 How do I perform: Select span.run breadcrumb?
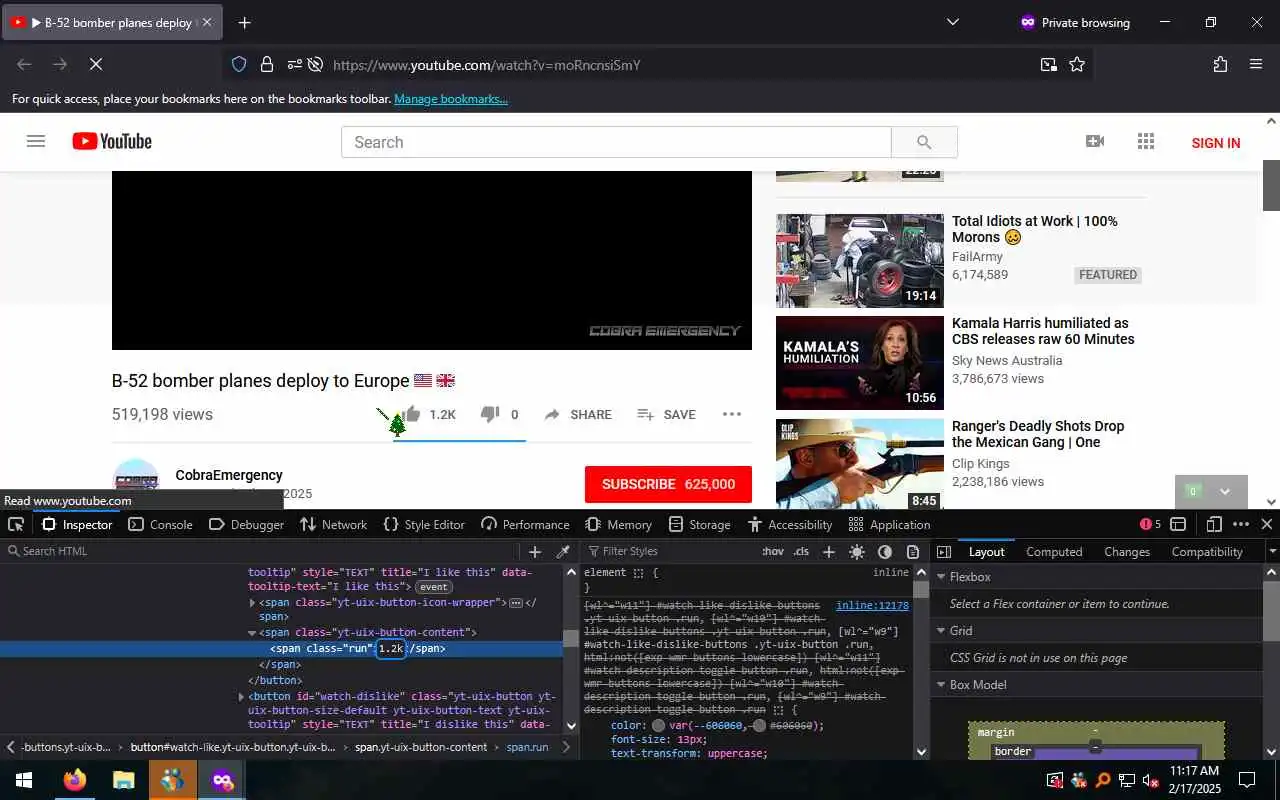click(527, 747)
